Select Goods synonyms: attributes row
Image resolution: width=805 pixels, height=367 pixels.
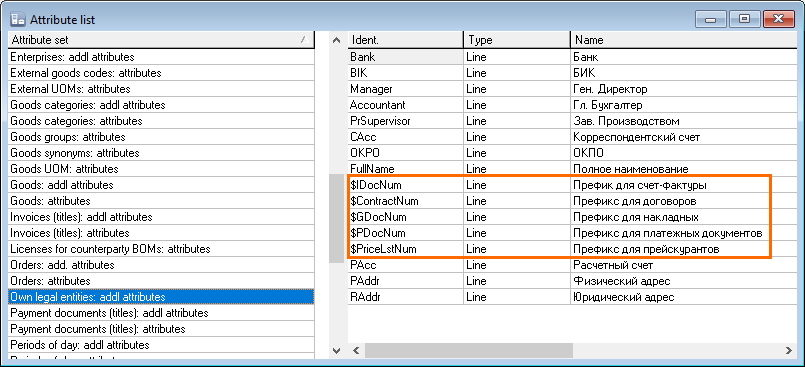[161, 153]
